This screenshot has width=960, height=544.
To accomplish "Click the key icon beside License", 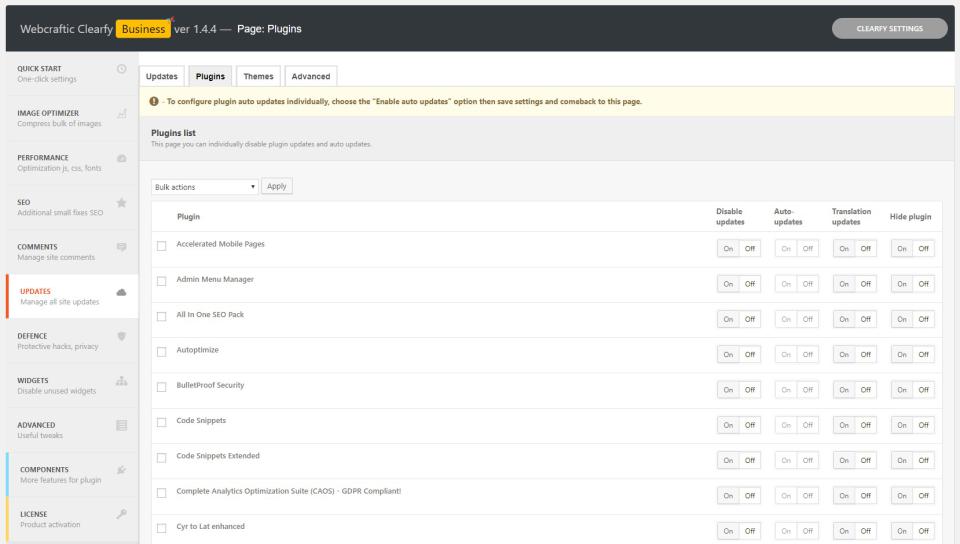I will point(121,514).
